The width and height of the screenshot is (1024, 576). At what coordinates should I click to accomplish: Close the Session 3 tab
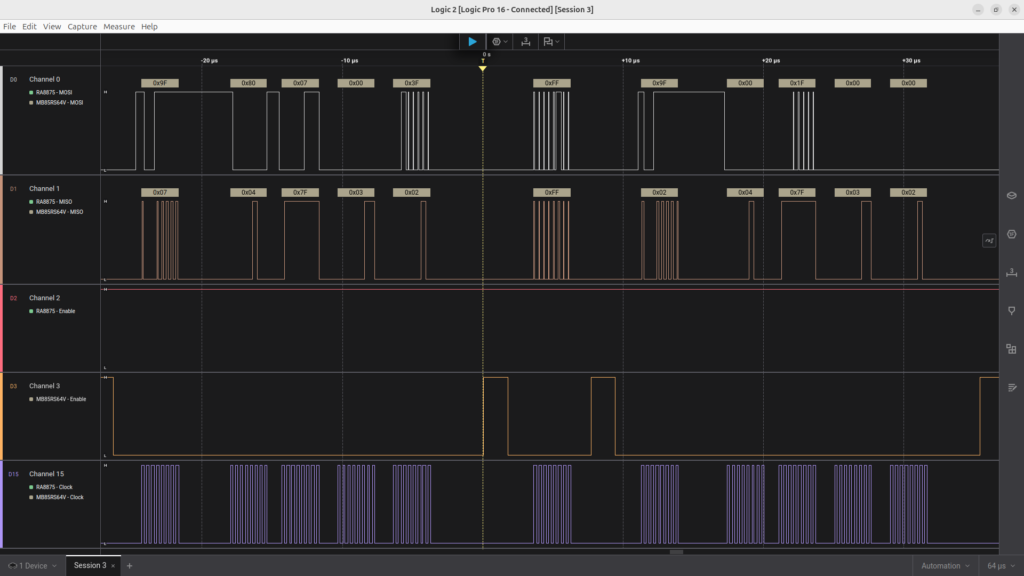point(113,566)
